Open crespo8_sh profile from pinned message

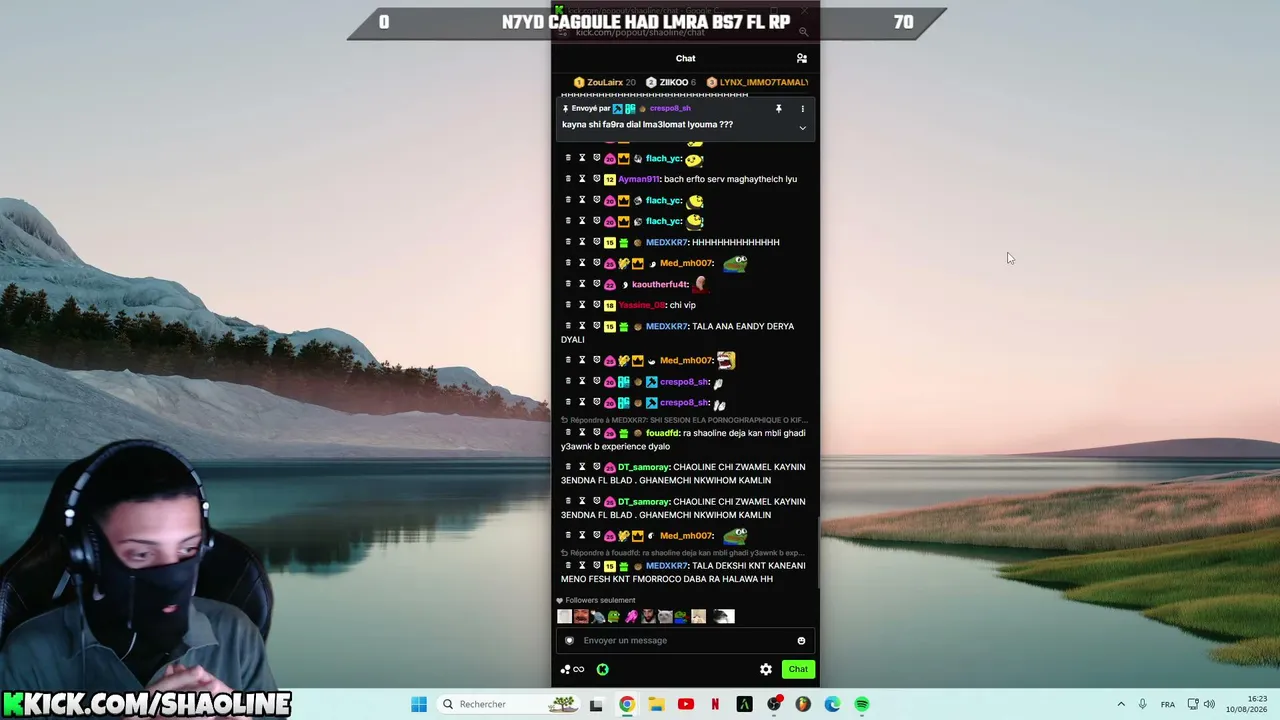tap(670, 108)
